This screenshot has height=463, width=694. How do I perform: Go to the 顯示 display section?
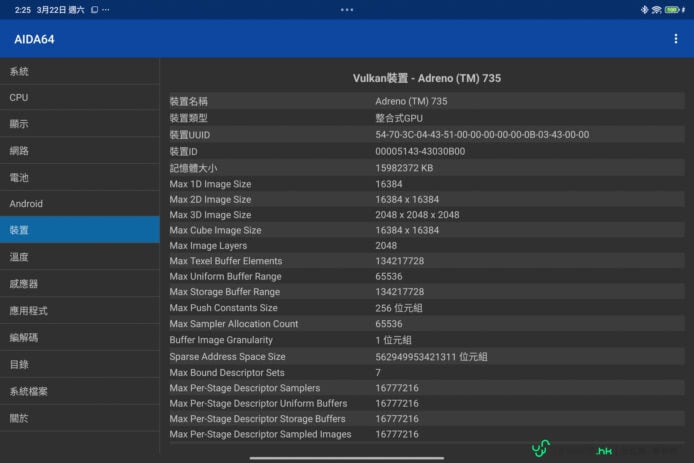[79, 124]
